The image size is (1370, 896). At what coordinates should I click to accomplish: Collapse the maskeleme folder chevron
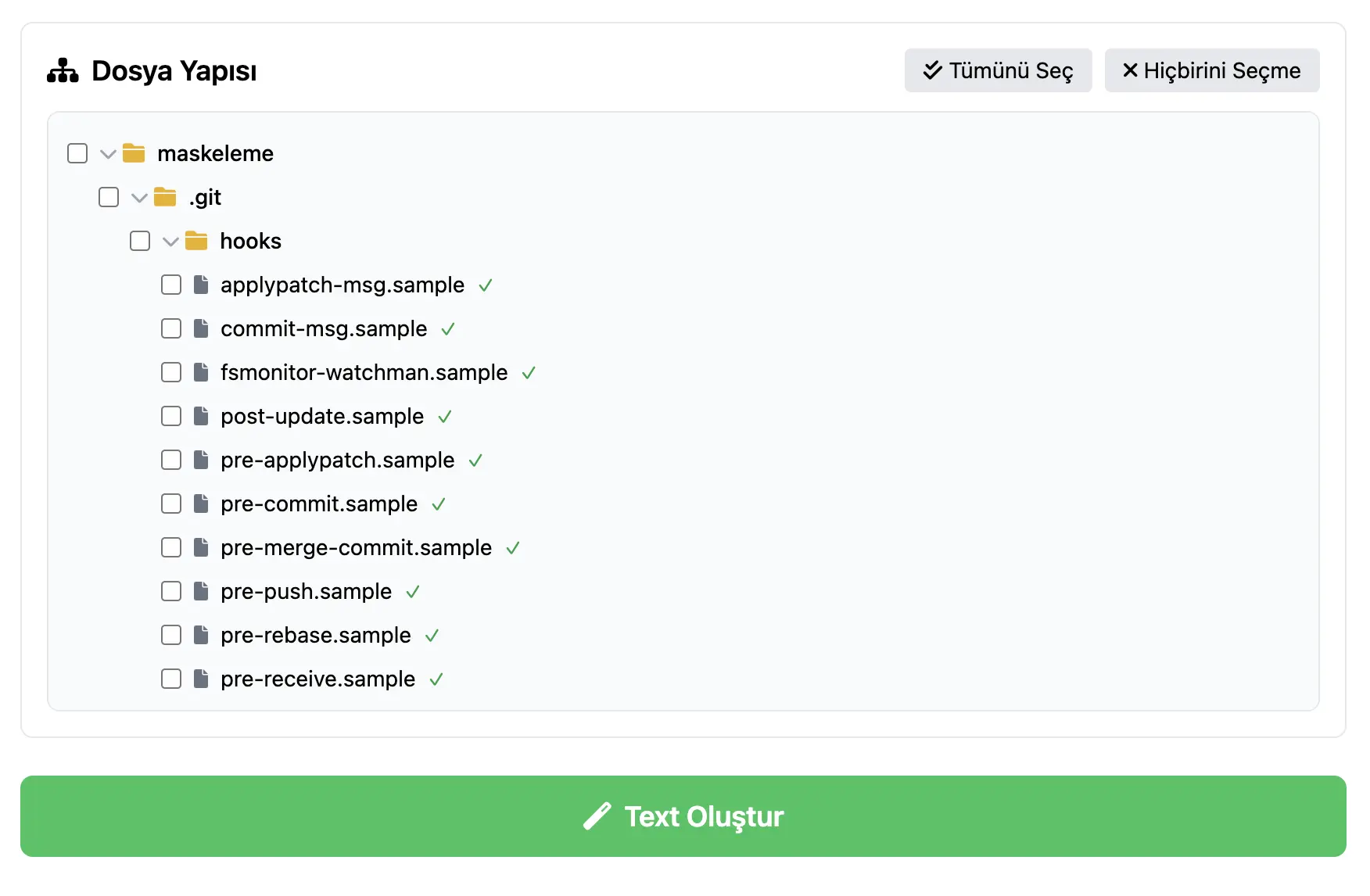click(x=108, y=154)
